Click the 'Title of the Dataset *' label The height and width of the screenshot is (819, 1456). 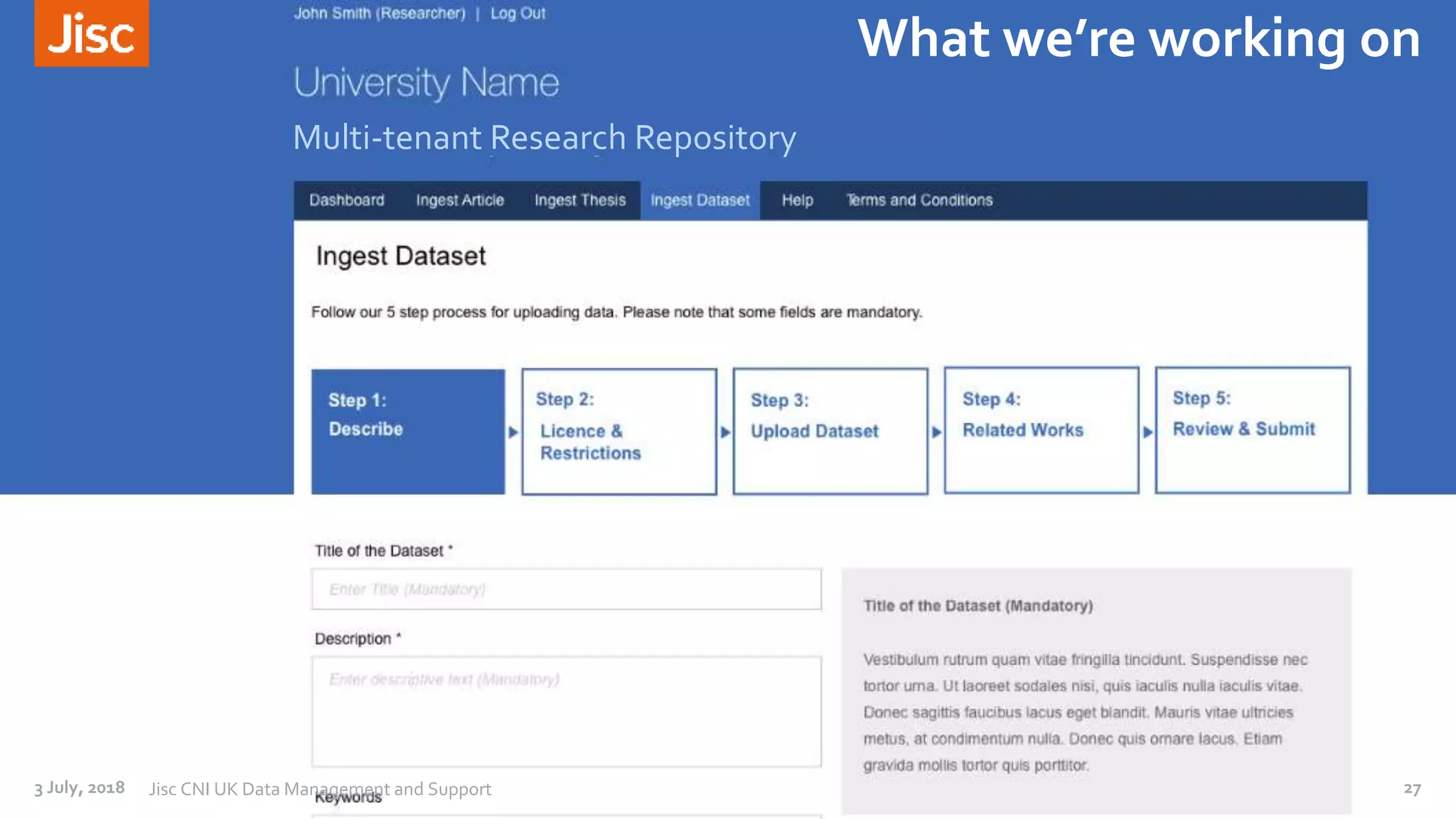[x=384, y=551]
